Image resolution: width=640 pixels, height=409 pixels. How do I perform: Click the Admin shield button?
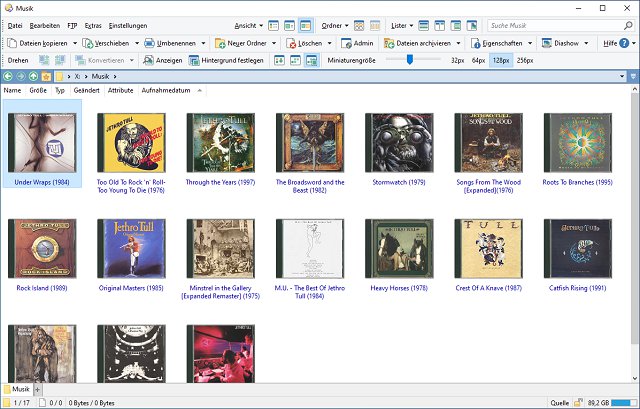click(x=357, y=43)
